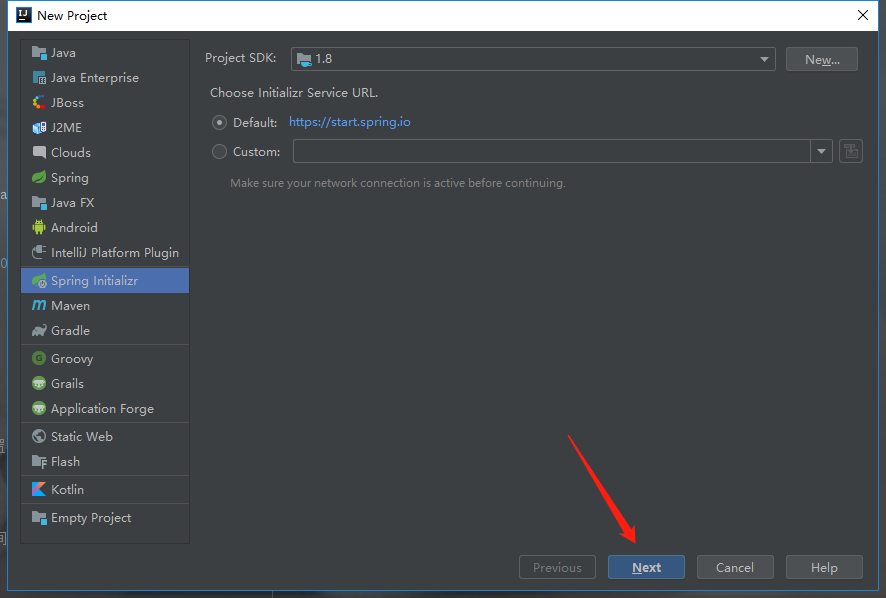Select the 'Groovy' entry text
Image resolution: width=886 pixels, height=598 pixels.
coord(72,359)
